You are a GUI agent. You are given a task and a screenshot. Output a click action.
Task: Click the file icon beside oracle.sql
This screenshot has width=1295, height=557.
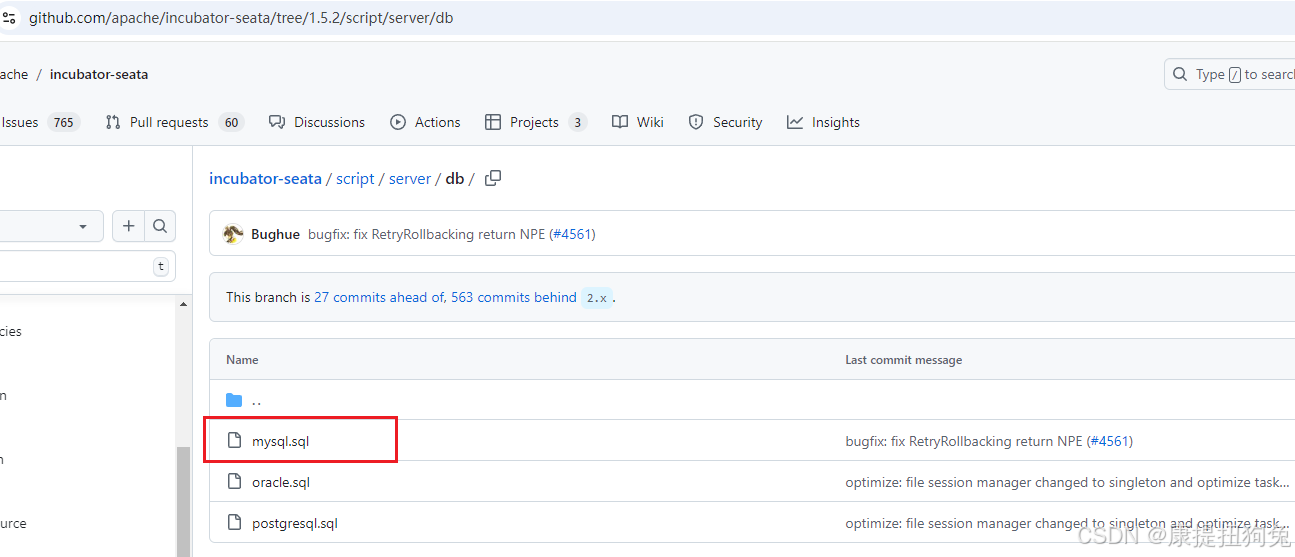pos(234,482)
